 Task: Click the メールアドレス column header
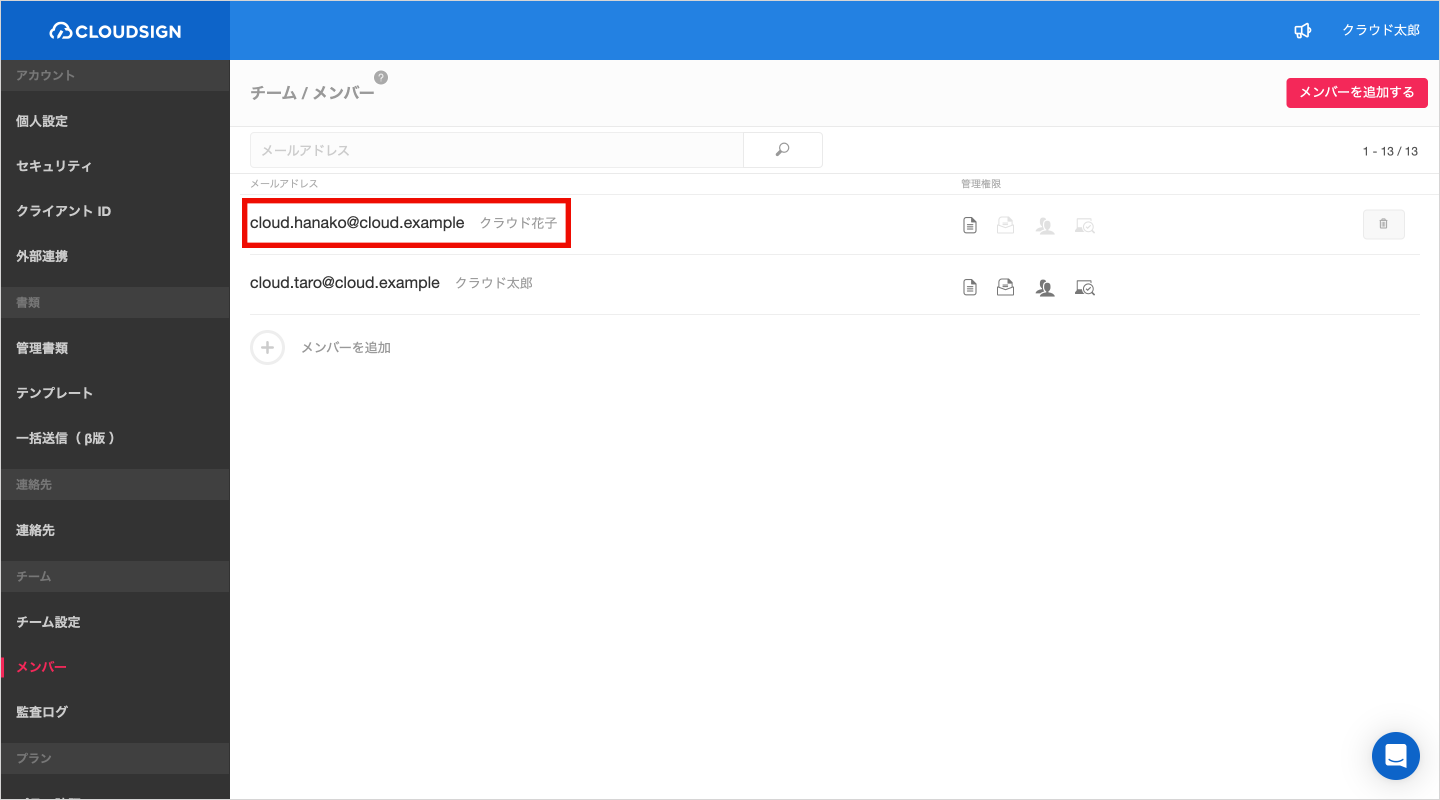tap(284, 184)
